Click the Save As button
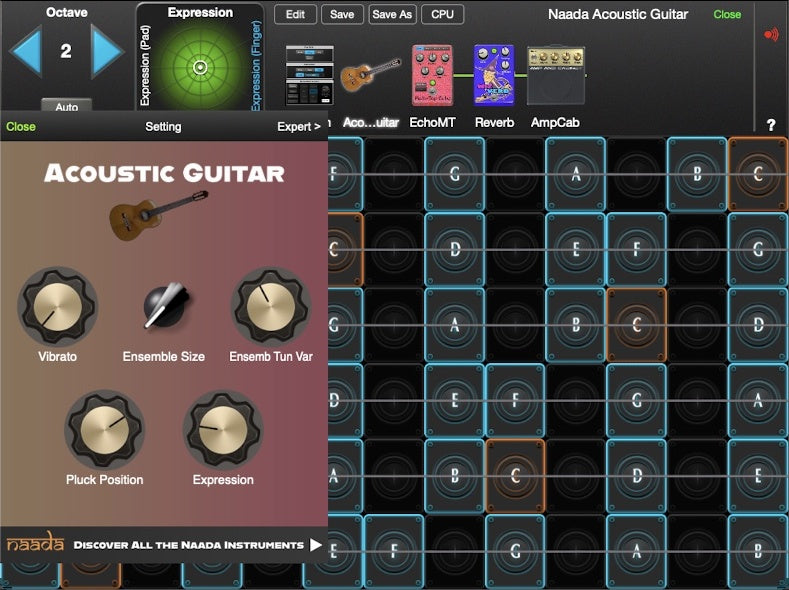Image resolution: width=789 pixels, height=590 pixels. click(392, 15)
